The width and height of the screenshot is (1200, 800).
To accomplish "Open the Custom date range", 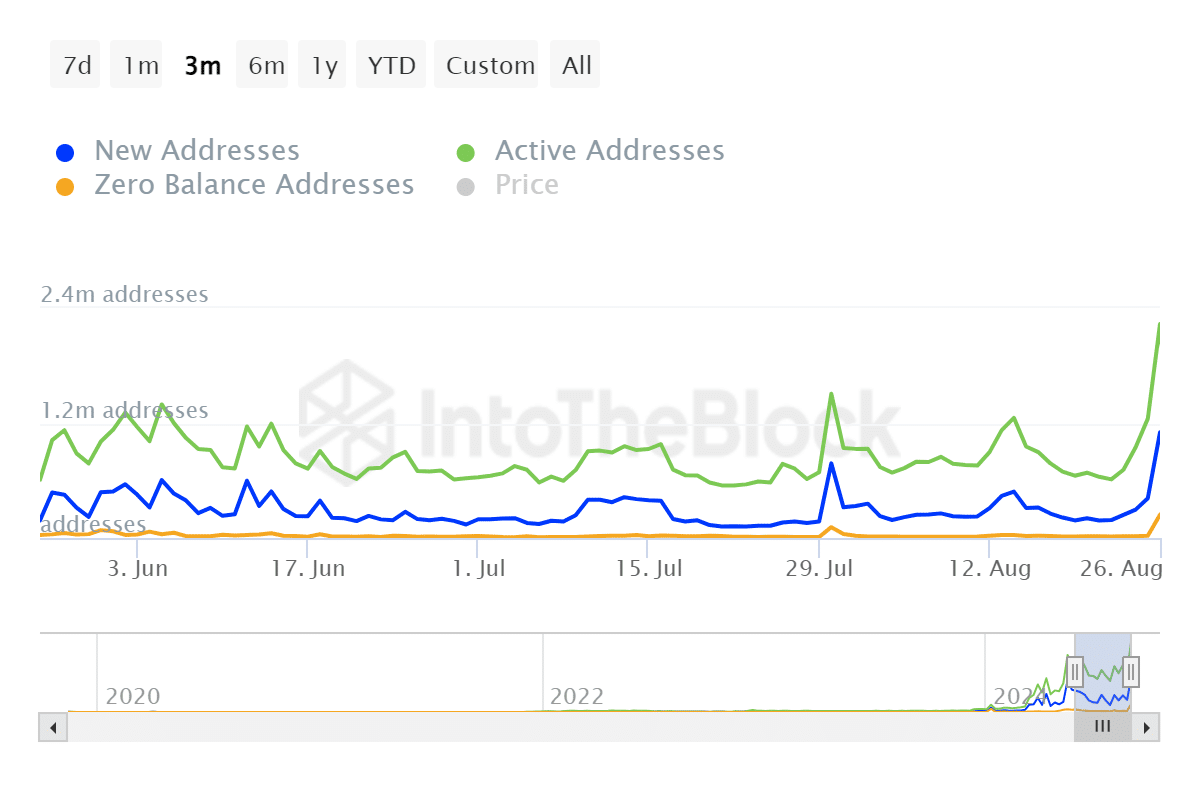I will [x=490, y=66].
